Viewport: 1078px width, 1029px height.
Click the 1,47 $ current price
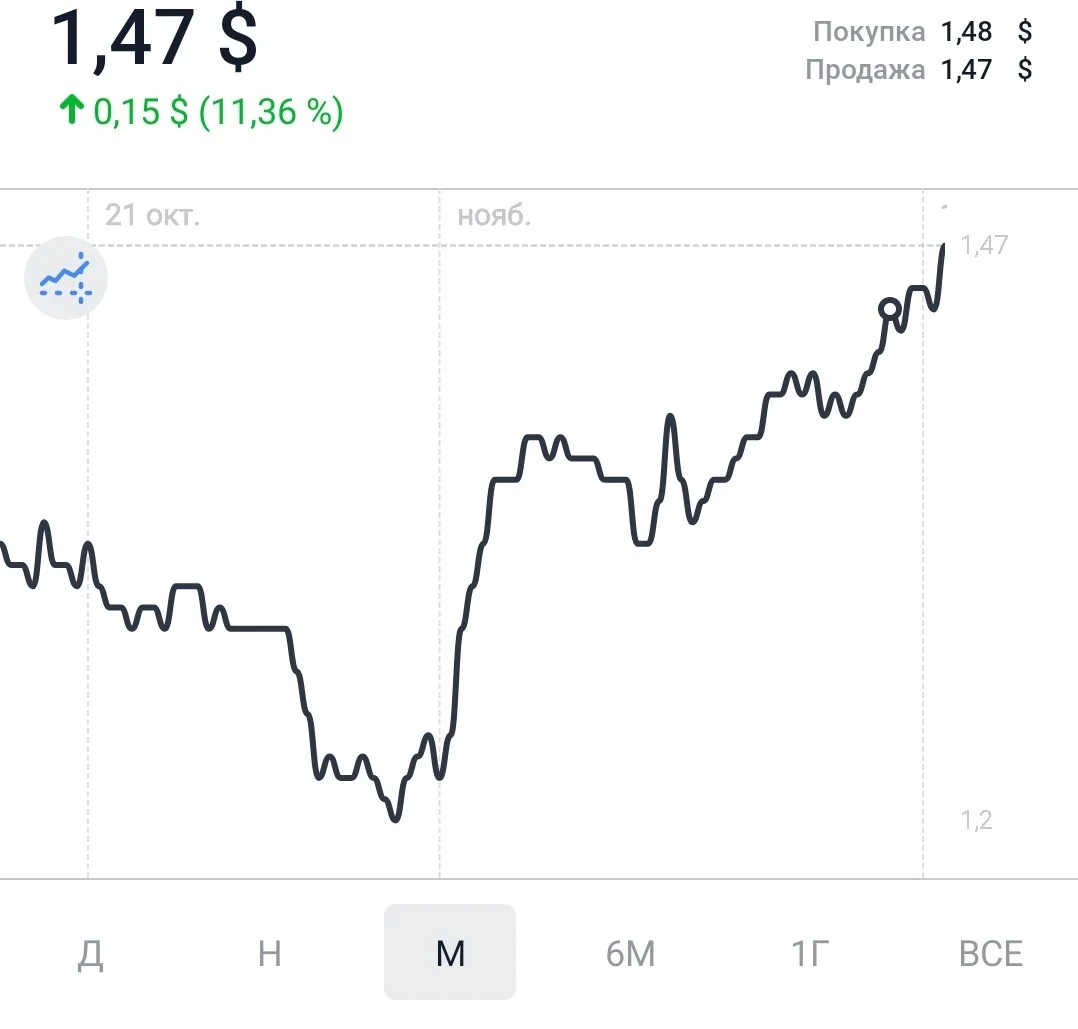pos(155,38)
